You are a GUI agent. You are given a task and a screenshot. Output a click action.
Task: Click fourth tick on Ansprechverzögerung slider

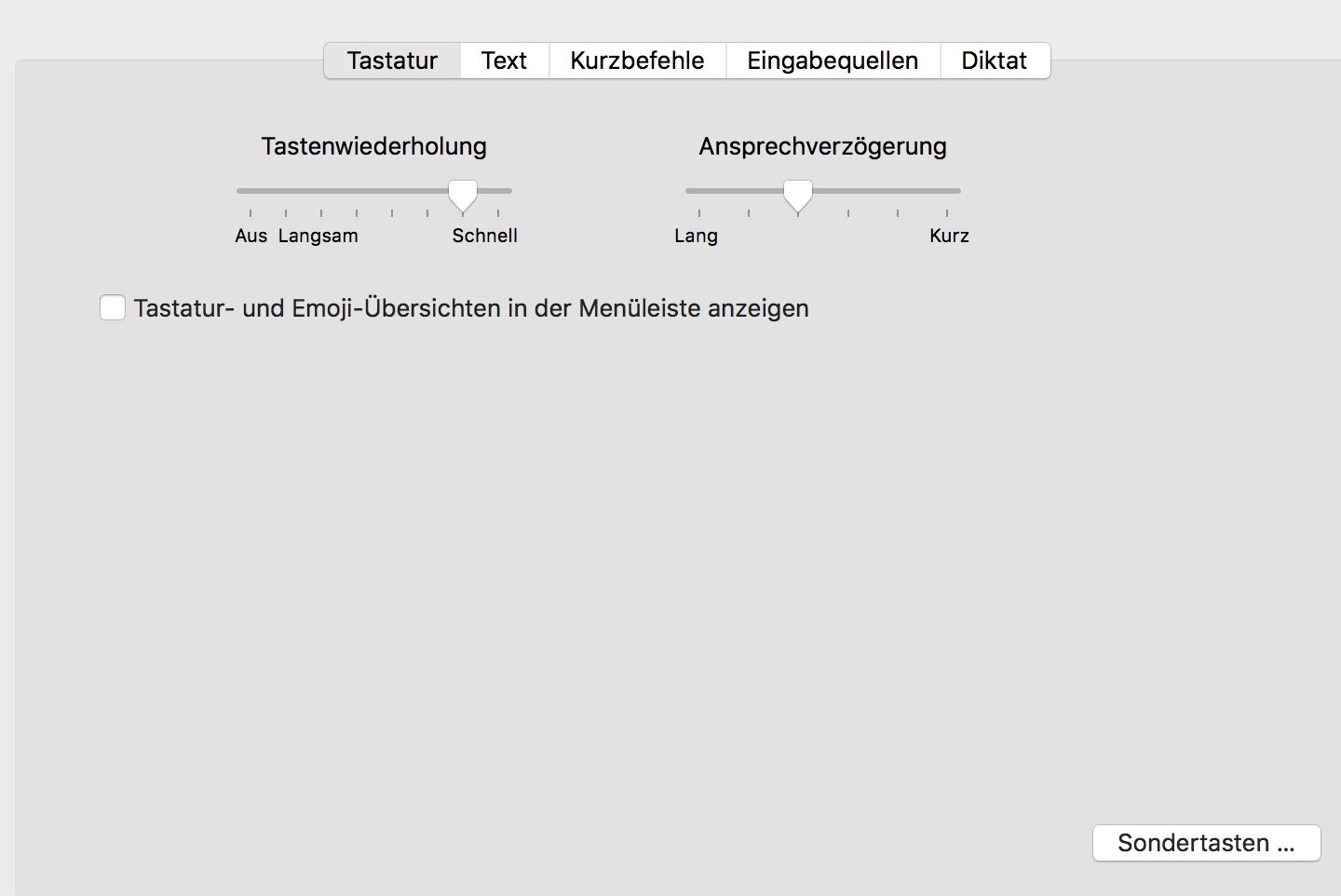coord(848,191)
